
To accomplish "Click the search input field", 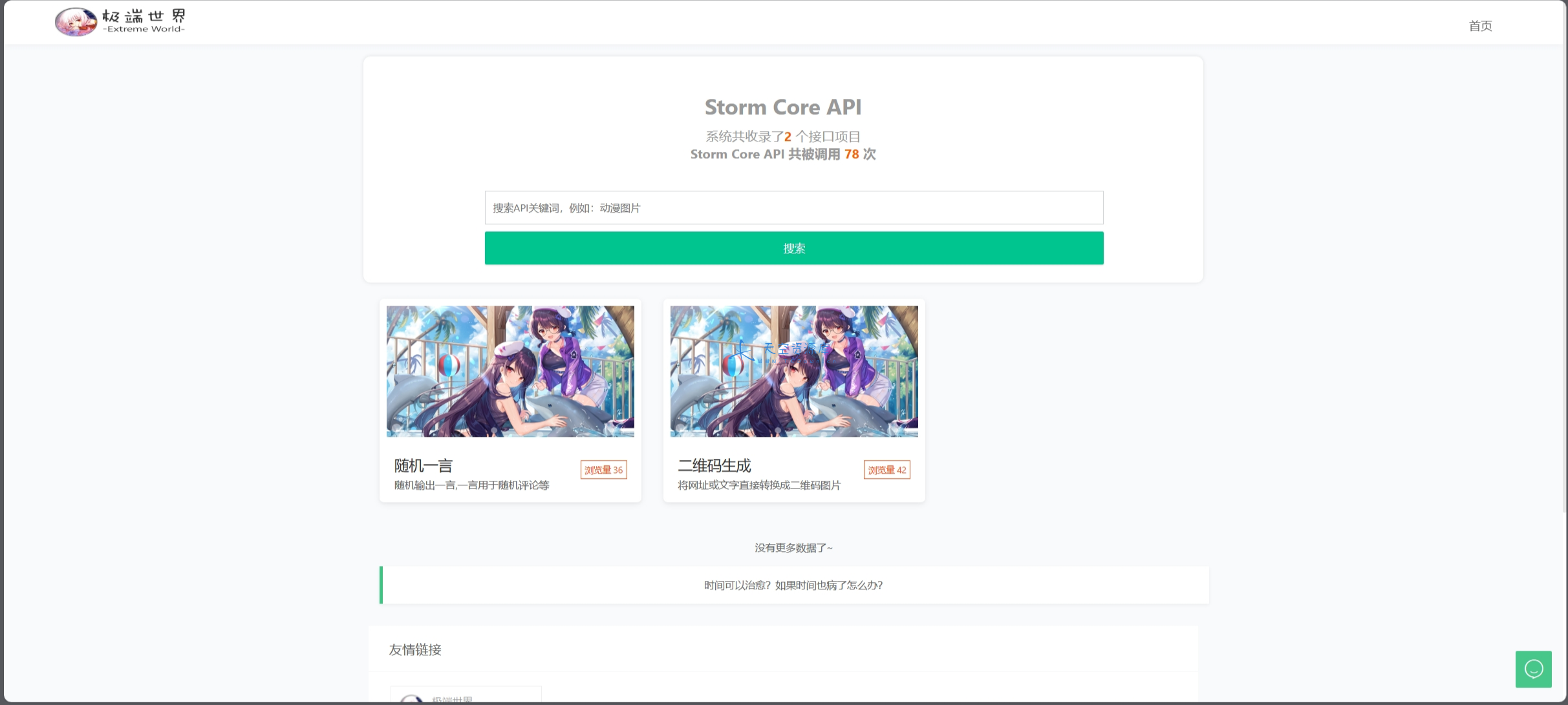I will 794,207.
